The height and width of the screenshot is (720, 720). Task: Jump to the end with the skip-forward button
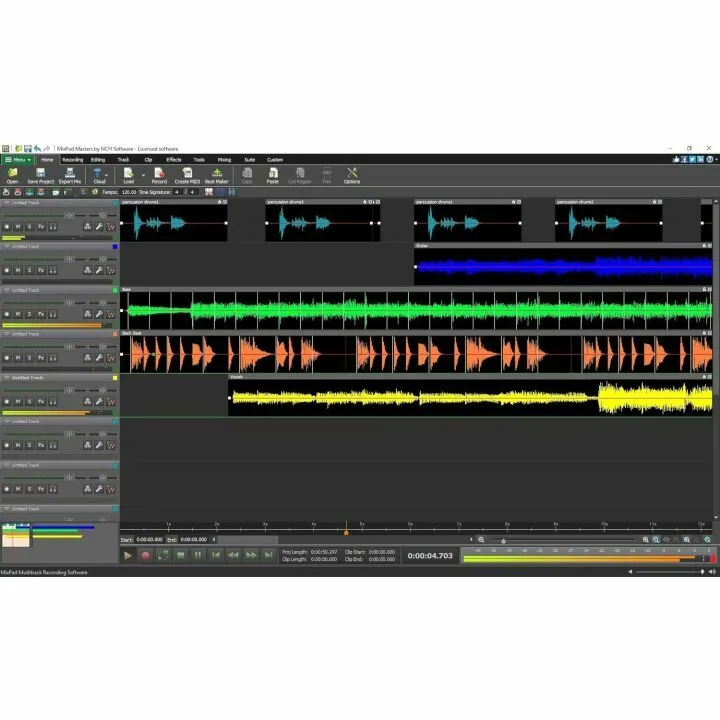point(269,556)
